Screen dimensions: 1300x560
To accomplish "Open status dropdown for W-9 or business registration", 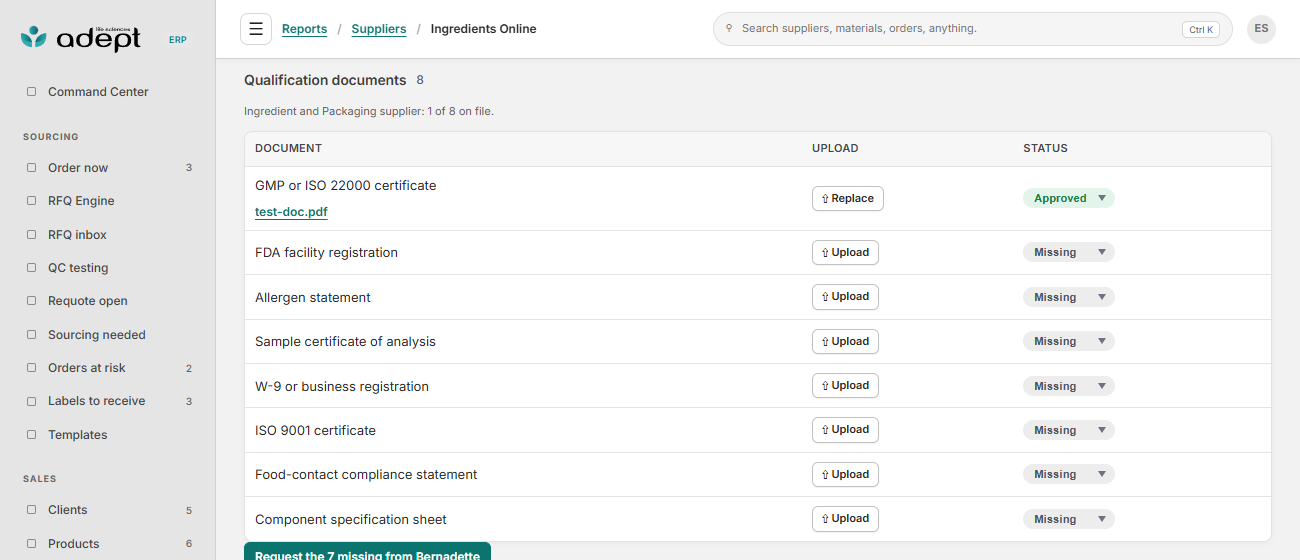I will pyautogui.click(x=1068, y=386).
